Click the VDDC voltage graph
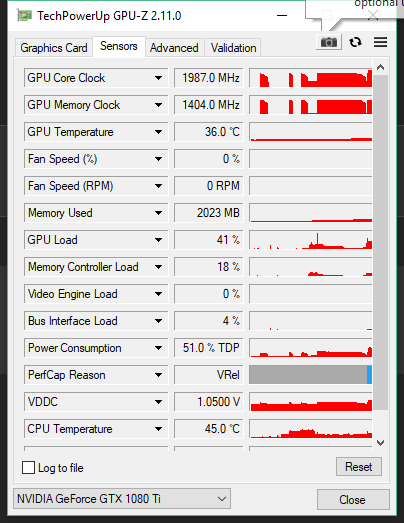The height and width of the screenshot is (523, 404). click(311, 402)
